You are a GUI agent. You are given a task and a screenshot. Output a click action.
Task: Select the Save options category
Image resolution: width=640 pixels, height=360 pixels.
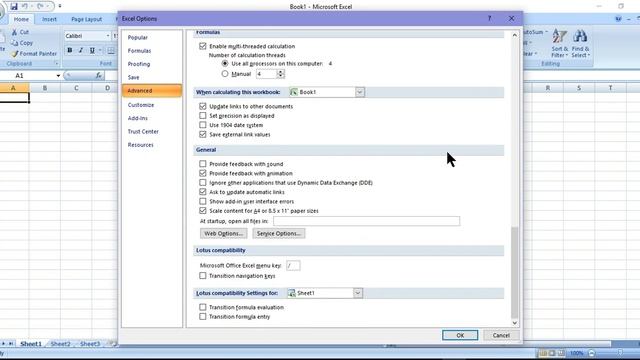tap(133, 77)
